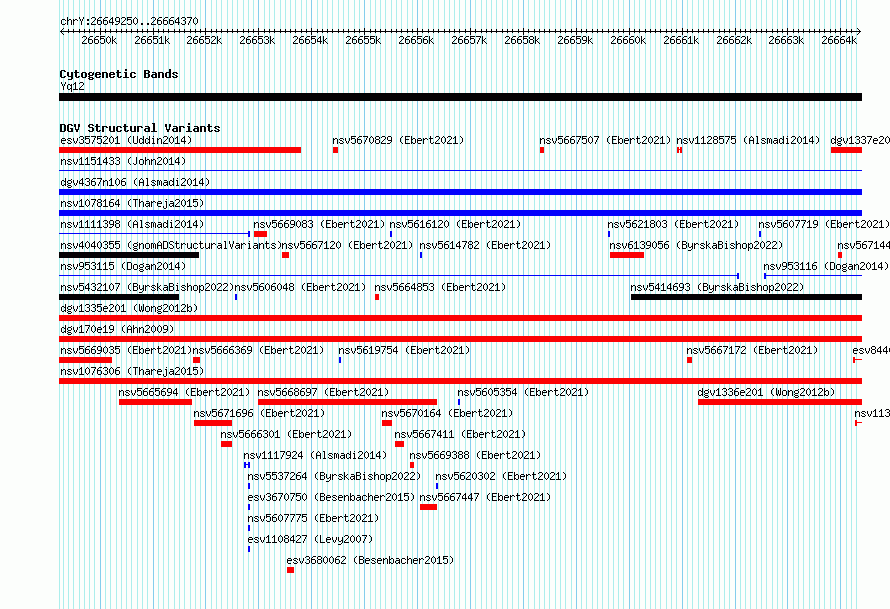Select the nsv5670829 (Ebert2021) variant label
This screenshot has height=609, width=890.
398,140
